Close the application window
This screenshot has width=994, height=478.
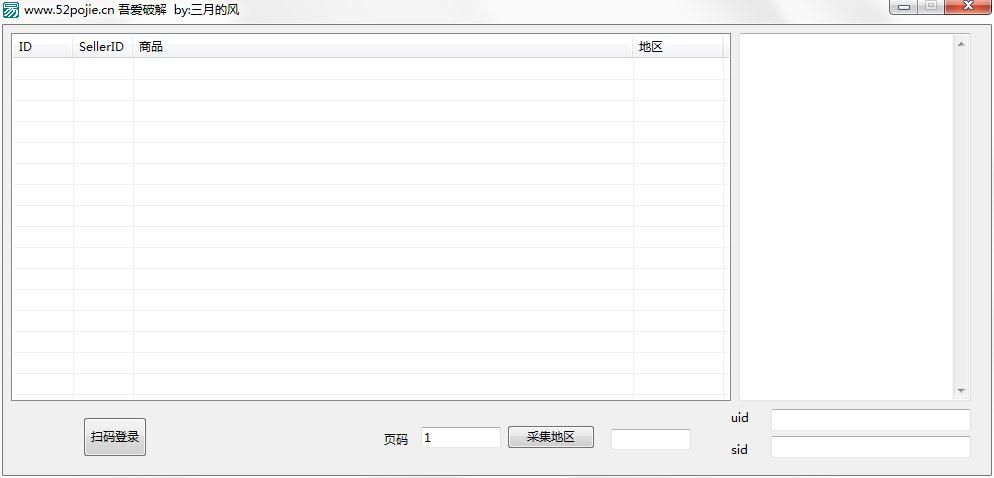click(968, 7)
